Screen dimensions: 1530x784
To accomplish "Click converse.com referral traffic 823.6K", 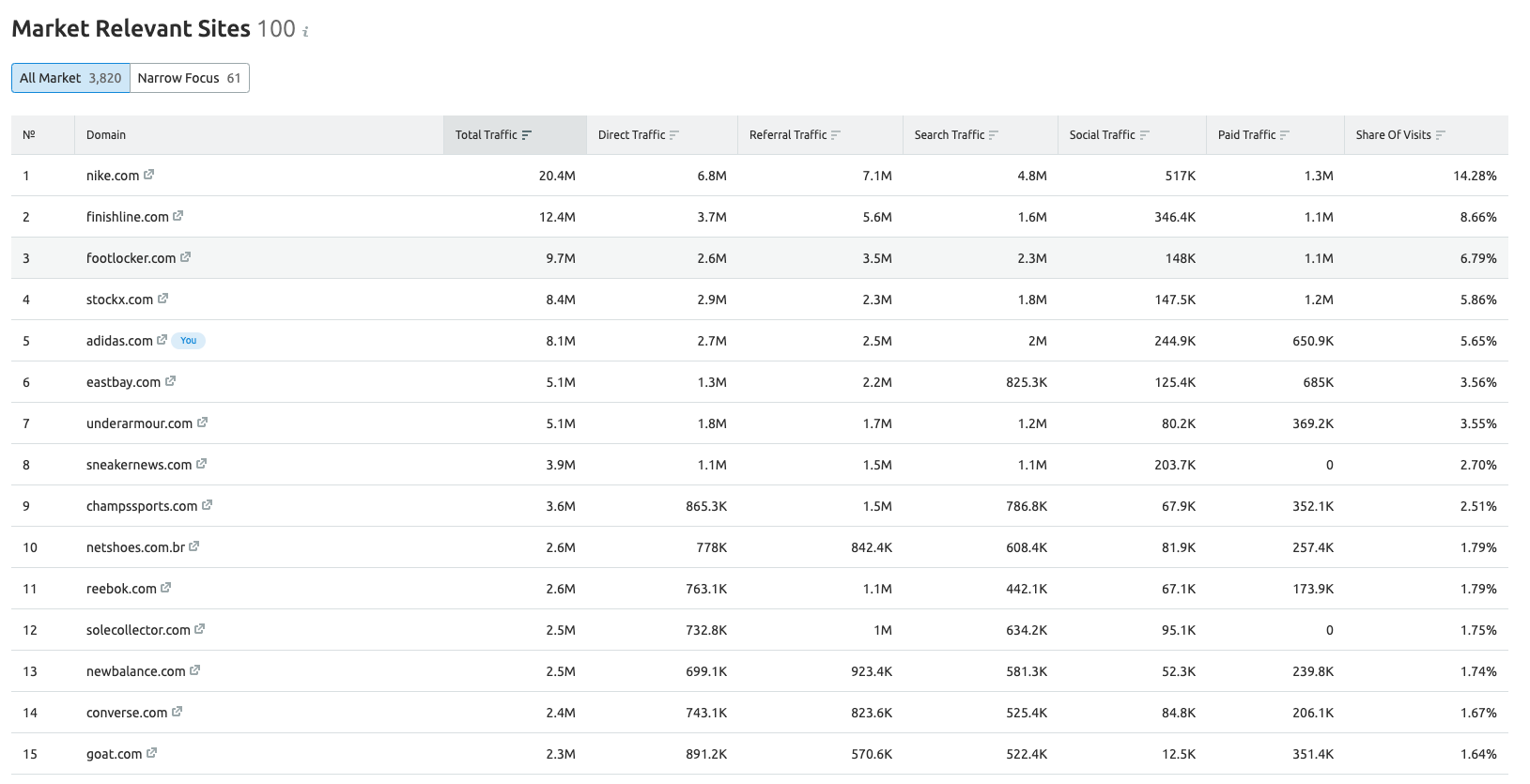I will tap(872, 713).
